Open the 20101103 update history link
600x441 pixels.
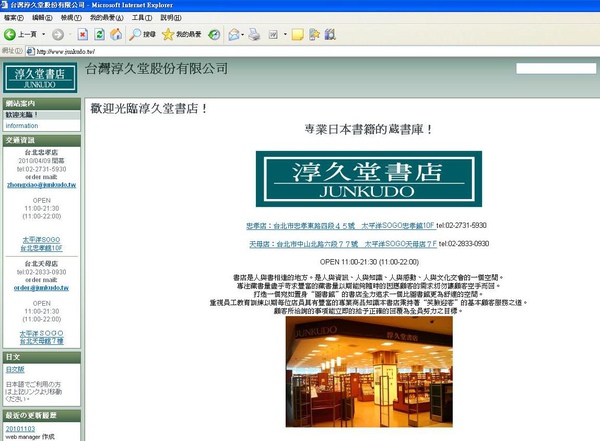(x=20, y=429)
